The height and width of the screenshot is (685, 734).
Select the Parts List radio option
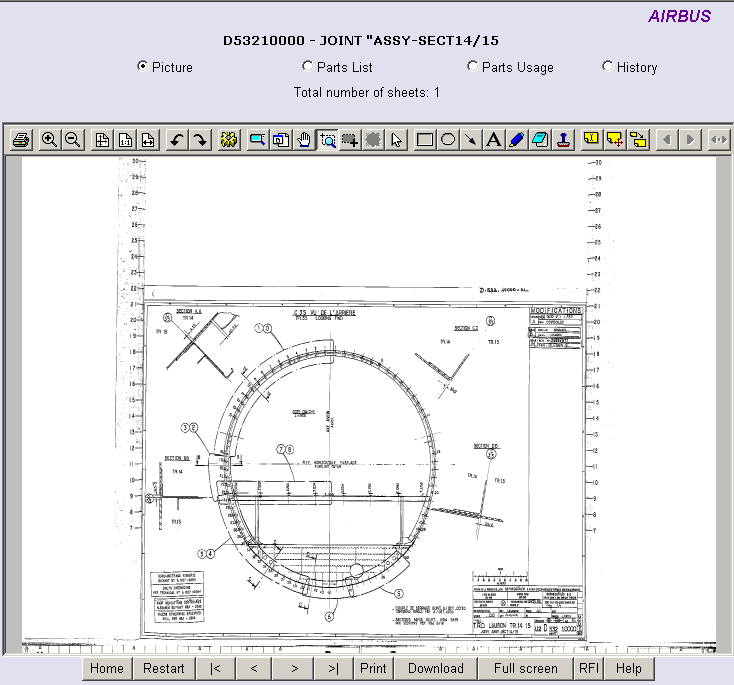point(308,66)
